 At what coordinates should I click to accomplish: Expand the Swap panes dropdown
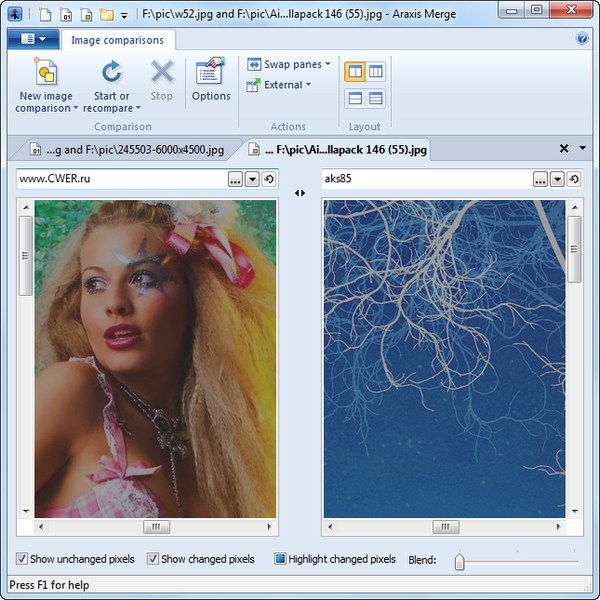(x=328, y=64)
